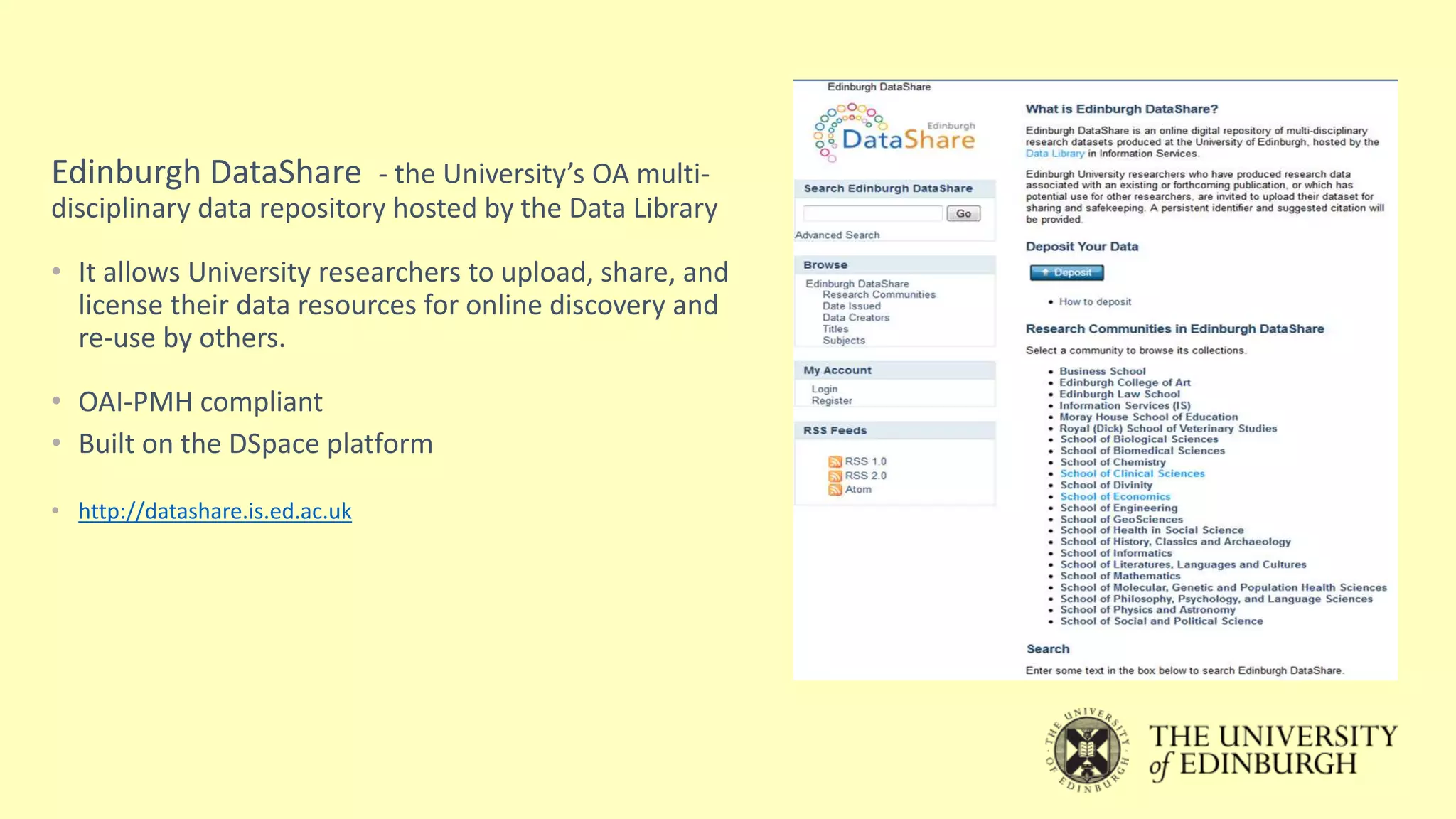Click the 'Research Communities in Edinburgh DataShare' heading
1456x819 pixels.
(1175, 329)
